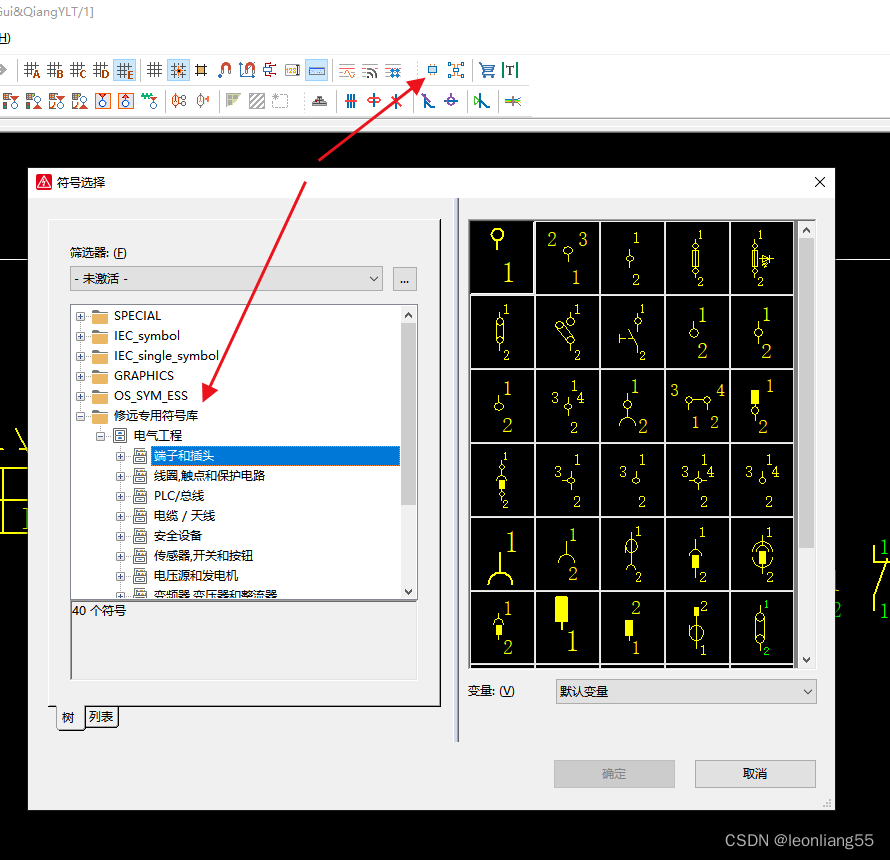Expand the IEC_symbol library folder

coord(81,336)
